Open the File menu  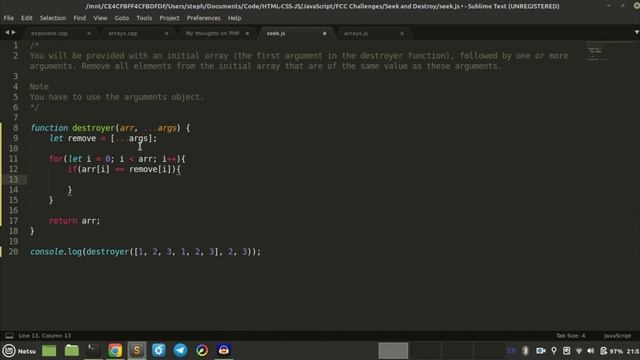[x=9, y=18]
